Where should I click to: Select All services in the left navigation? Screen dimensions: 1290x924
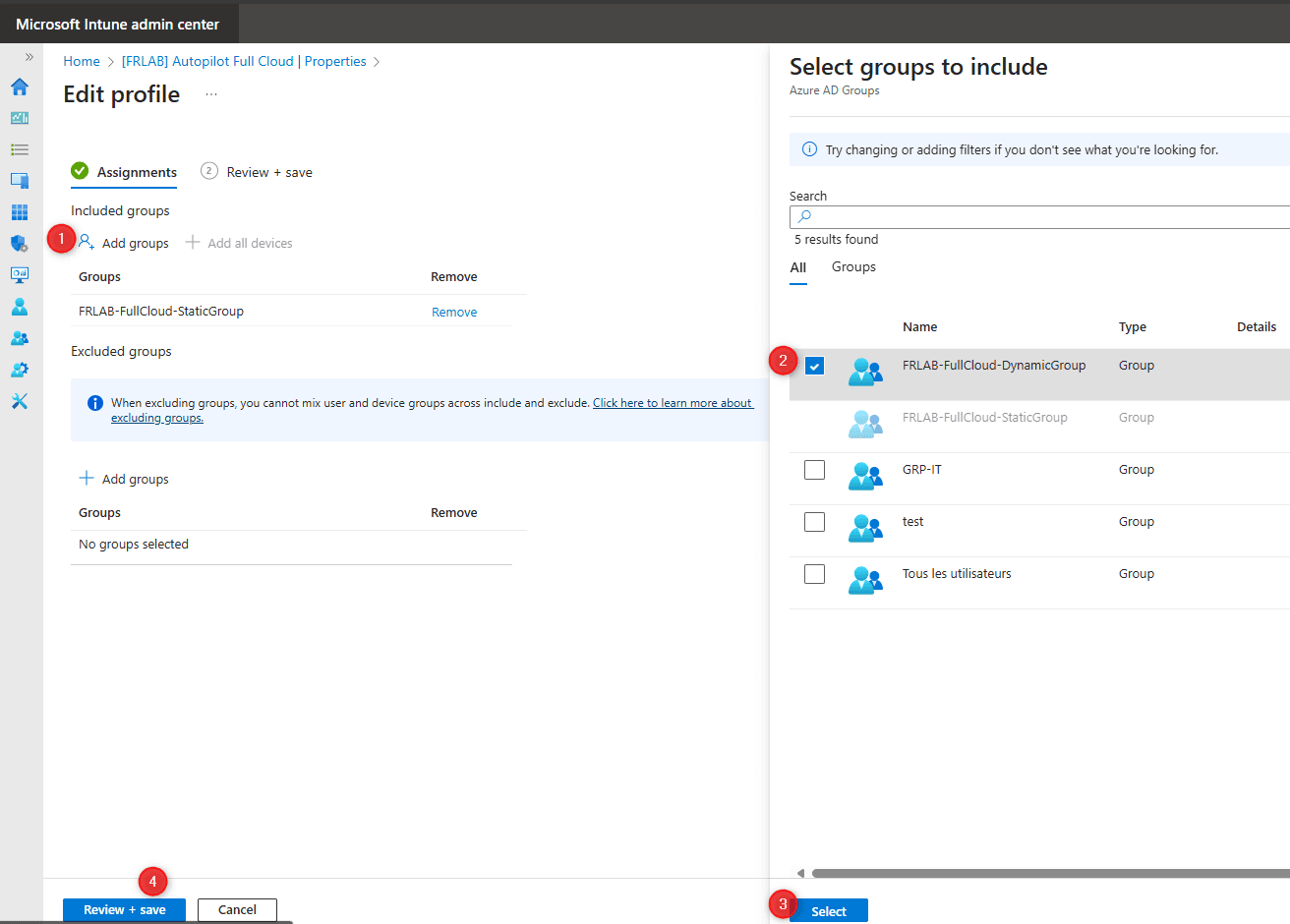(x=20, y=148)
